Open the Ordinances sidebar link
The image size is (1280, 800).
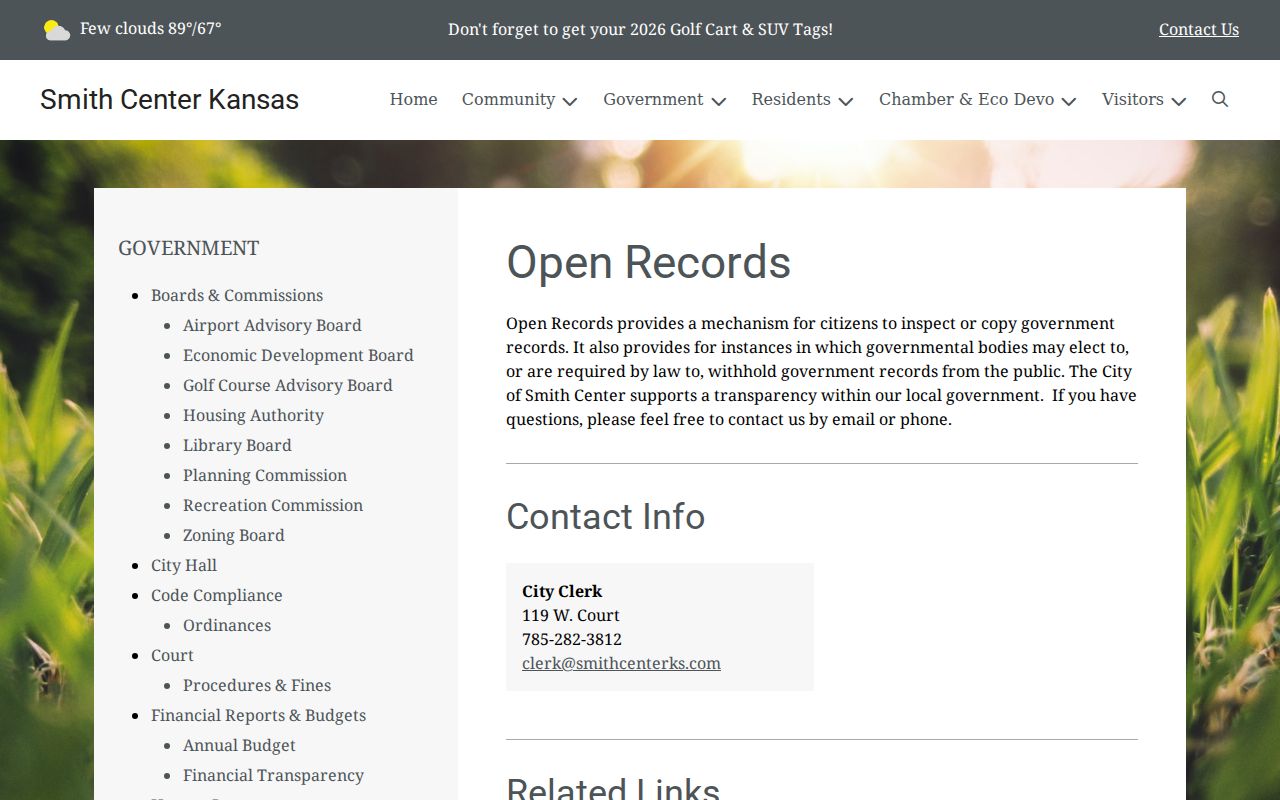point(227,625)
